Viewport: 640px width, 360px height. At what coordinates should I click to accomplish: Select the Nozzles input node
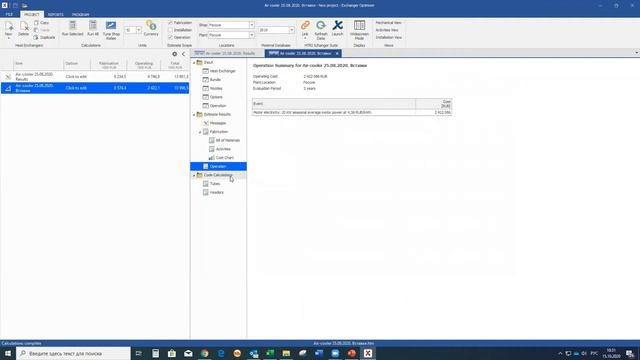216,88
